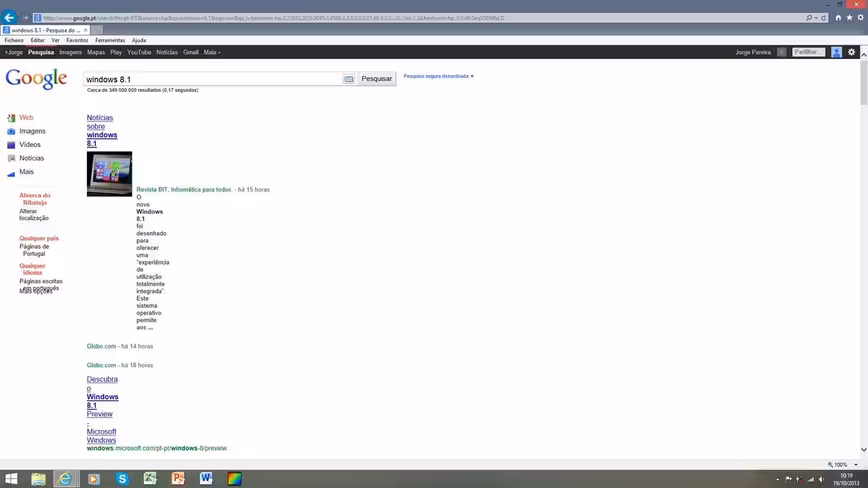Open Notícias sobre windows 8.1 link
868x488 pixels.
click(102, 131)
